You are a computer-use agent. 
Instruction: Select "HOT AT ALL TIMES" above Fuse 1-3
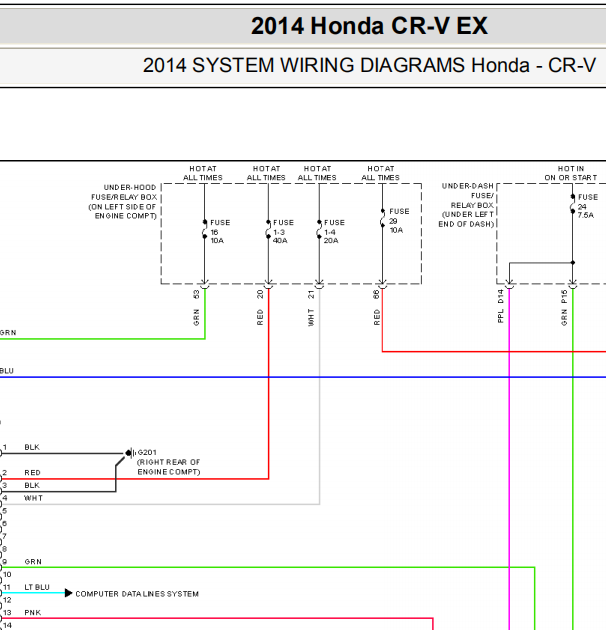coord(266,173)
